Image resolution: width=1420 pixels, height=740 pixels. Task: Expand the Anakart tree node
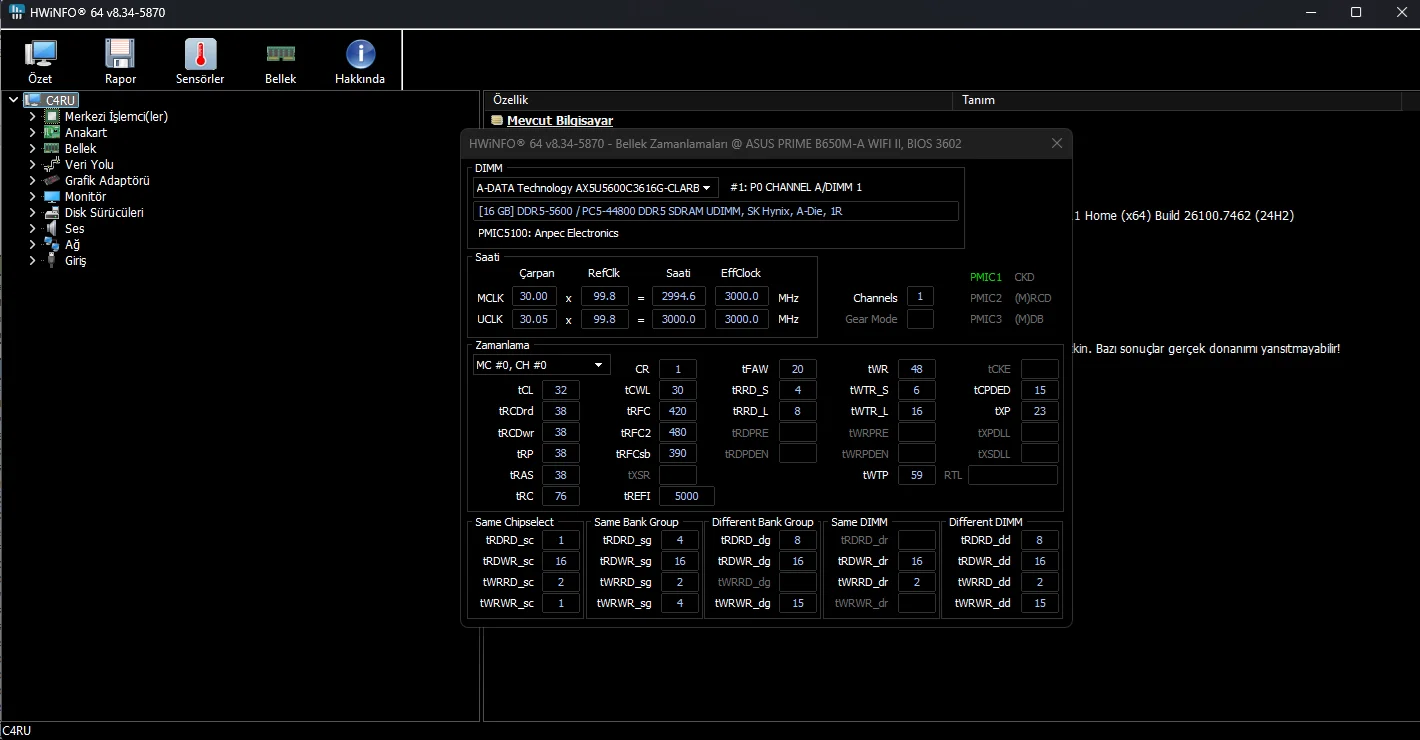32,132
